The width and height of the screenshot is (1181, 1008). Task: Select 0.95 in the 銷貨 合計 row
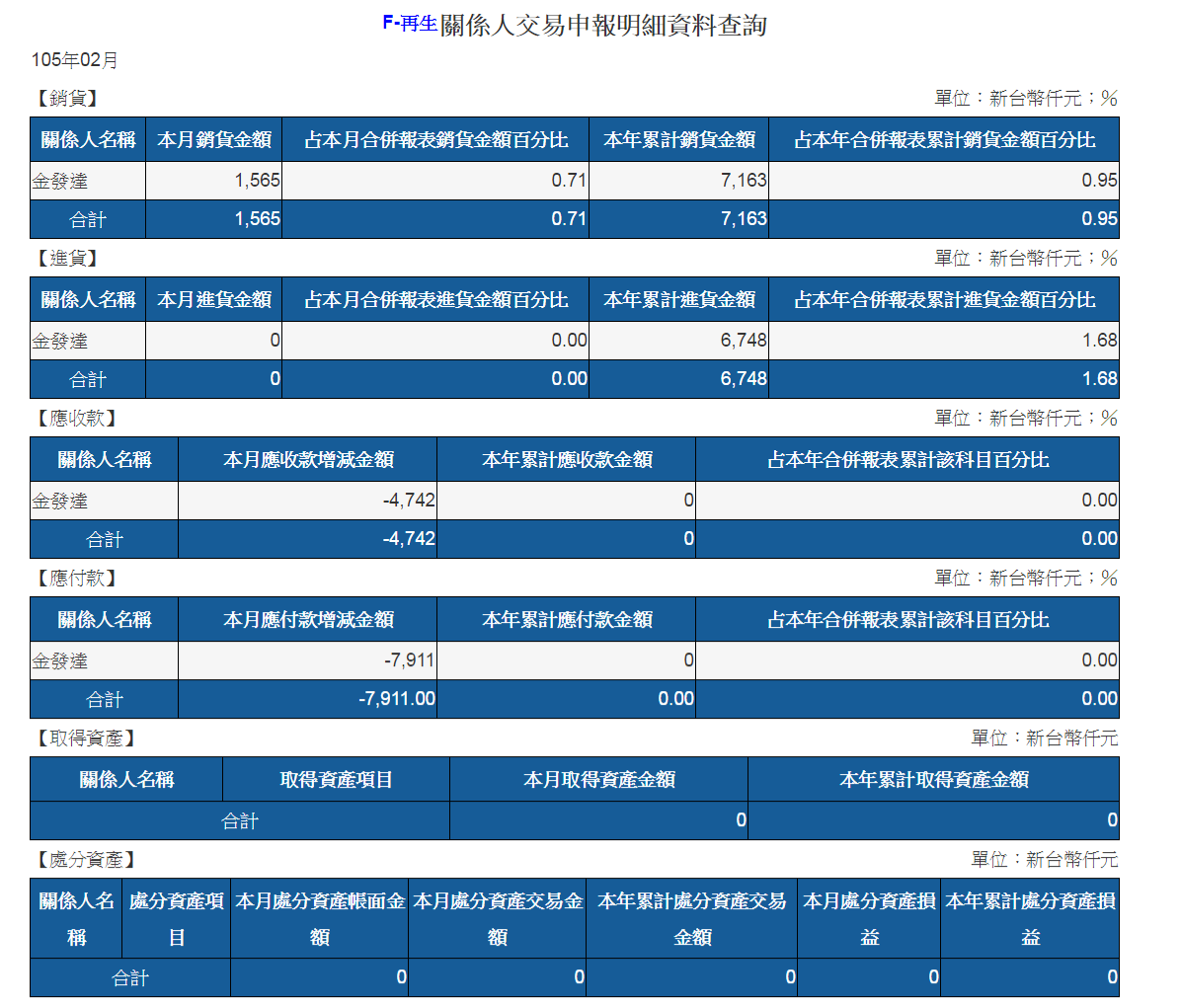tap(1100, 219)
